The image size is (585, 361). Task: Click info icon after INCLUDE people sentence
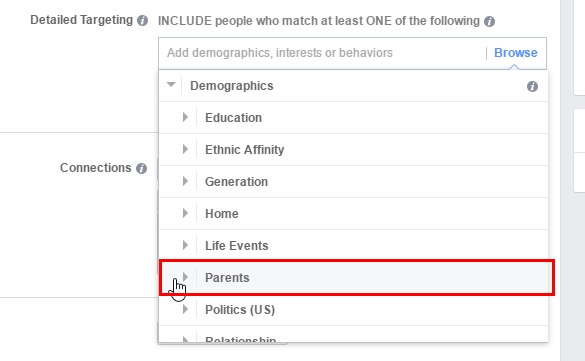[x=489, y=22]
